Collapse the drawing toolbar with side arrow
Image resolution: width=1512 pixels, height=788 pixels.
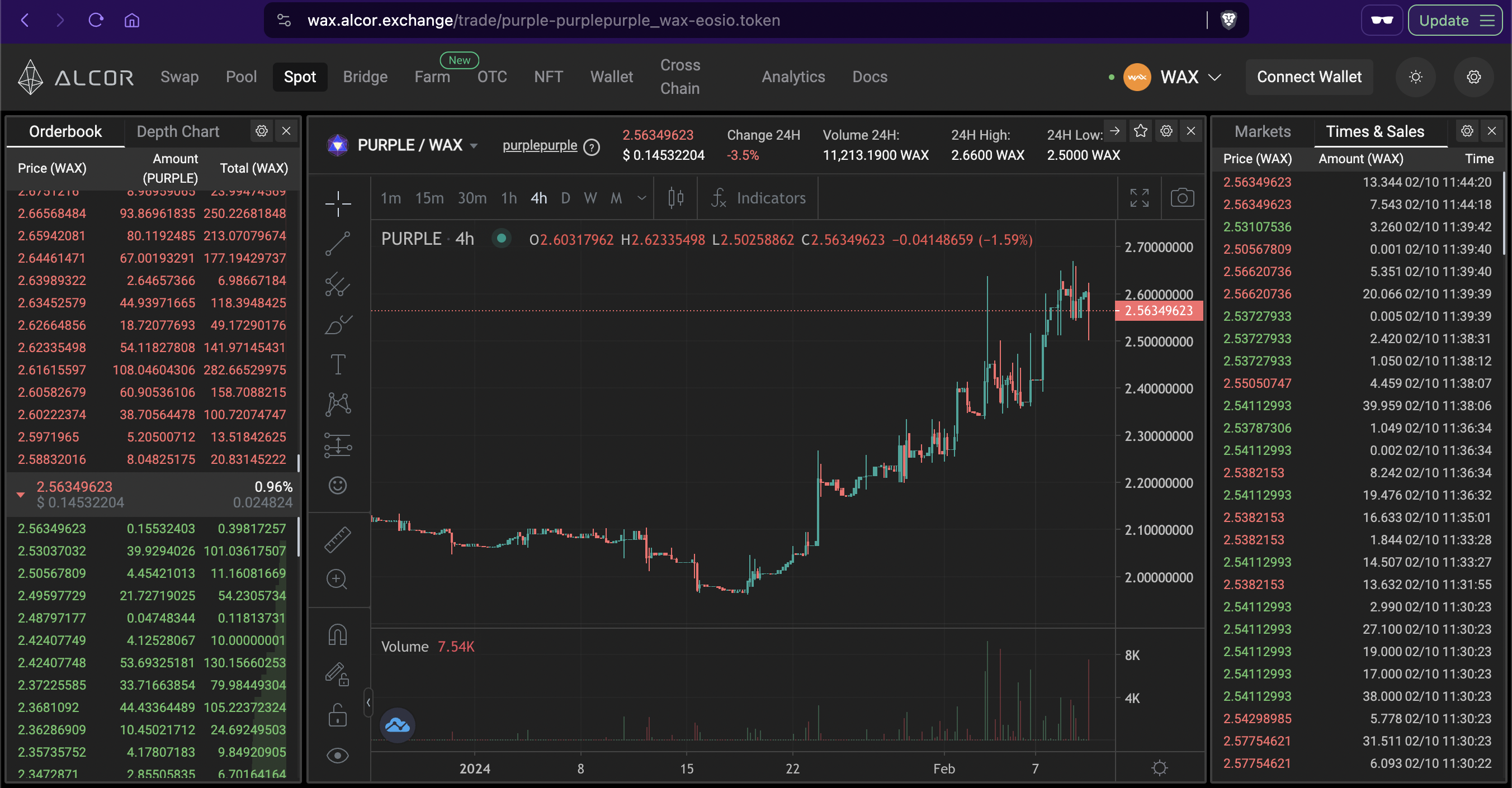(x=368, y=702)
